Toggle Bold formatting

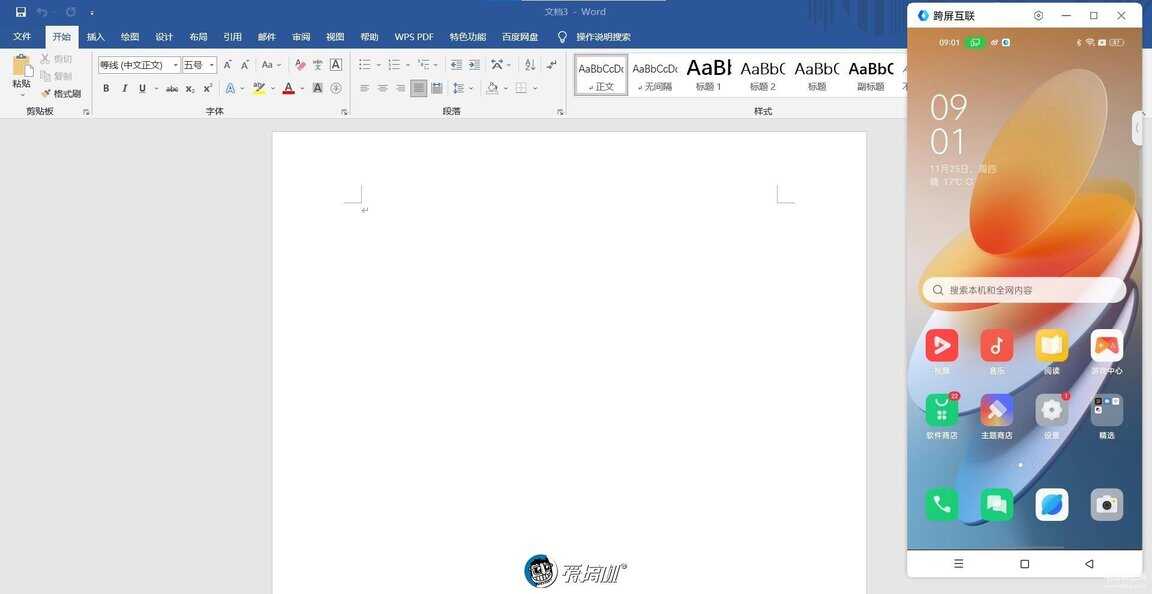106,88
